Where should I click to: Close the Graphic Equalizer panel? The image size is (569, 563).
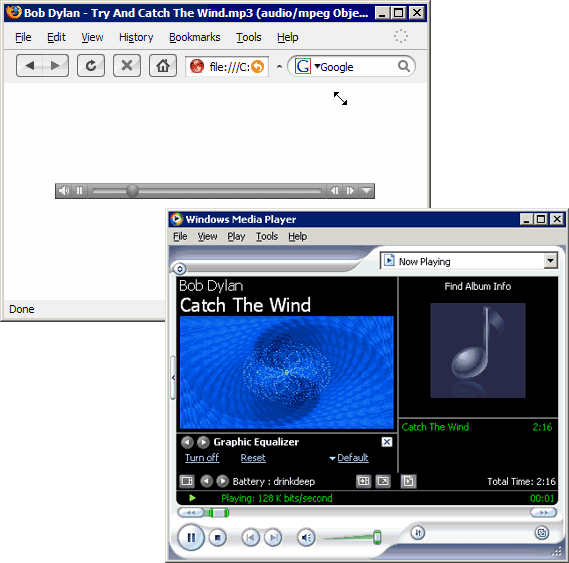pos(387,442)
